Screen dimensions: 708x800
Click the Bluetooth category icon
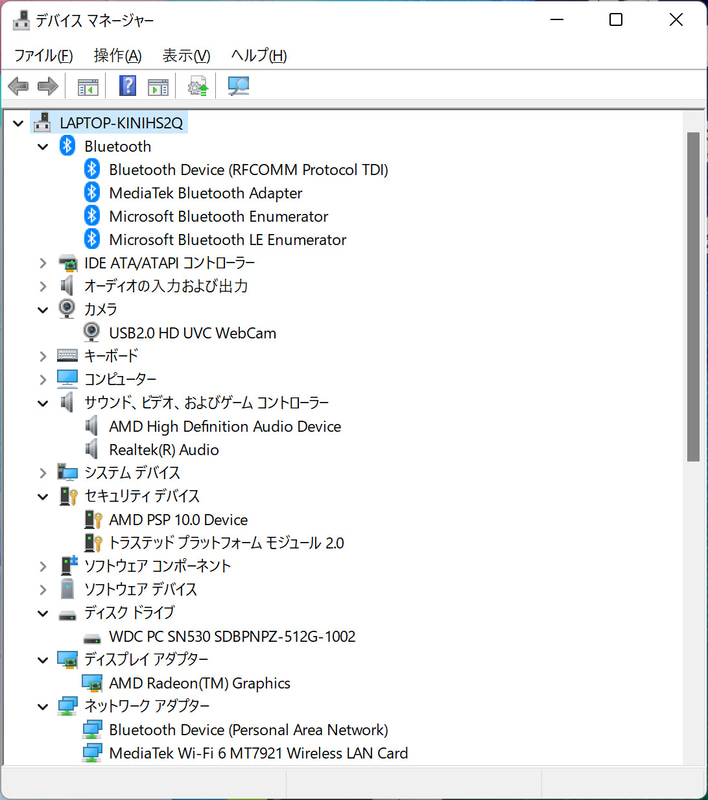[67, 146]
